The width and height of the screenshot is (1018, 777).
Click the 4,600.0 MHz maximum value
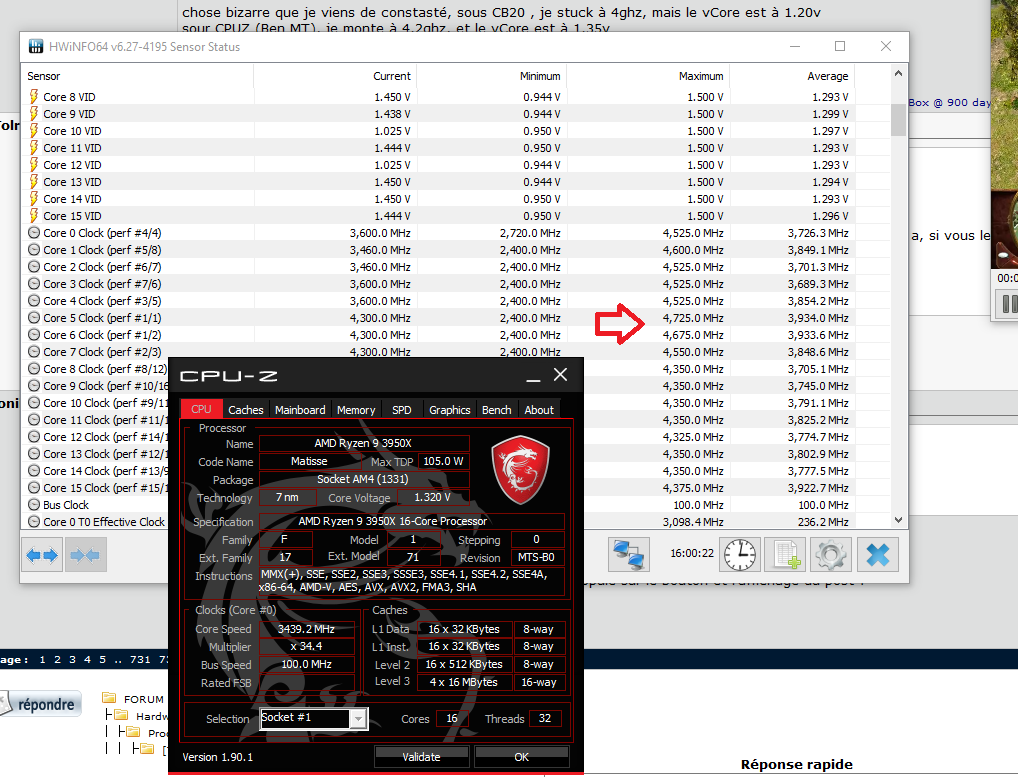(693, 250)
